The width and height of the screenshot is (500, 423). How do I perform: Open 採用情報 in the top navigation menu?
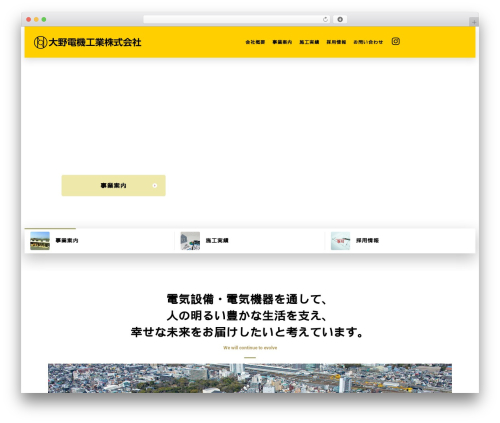336,42
